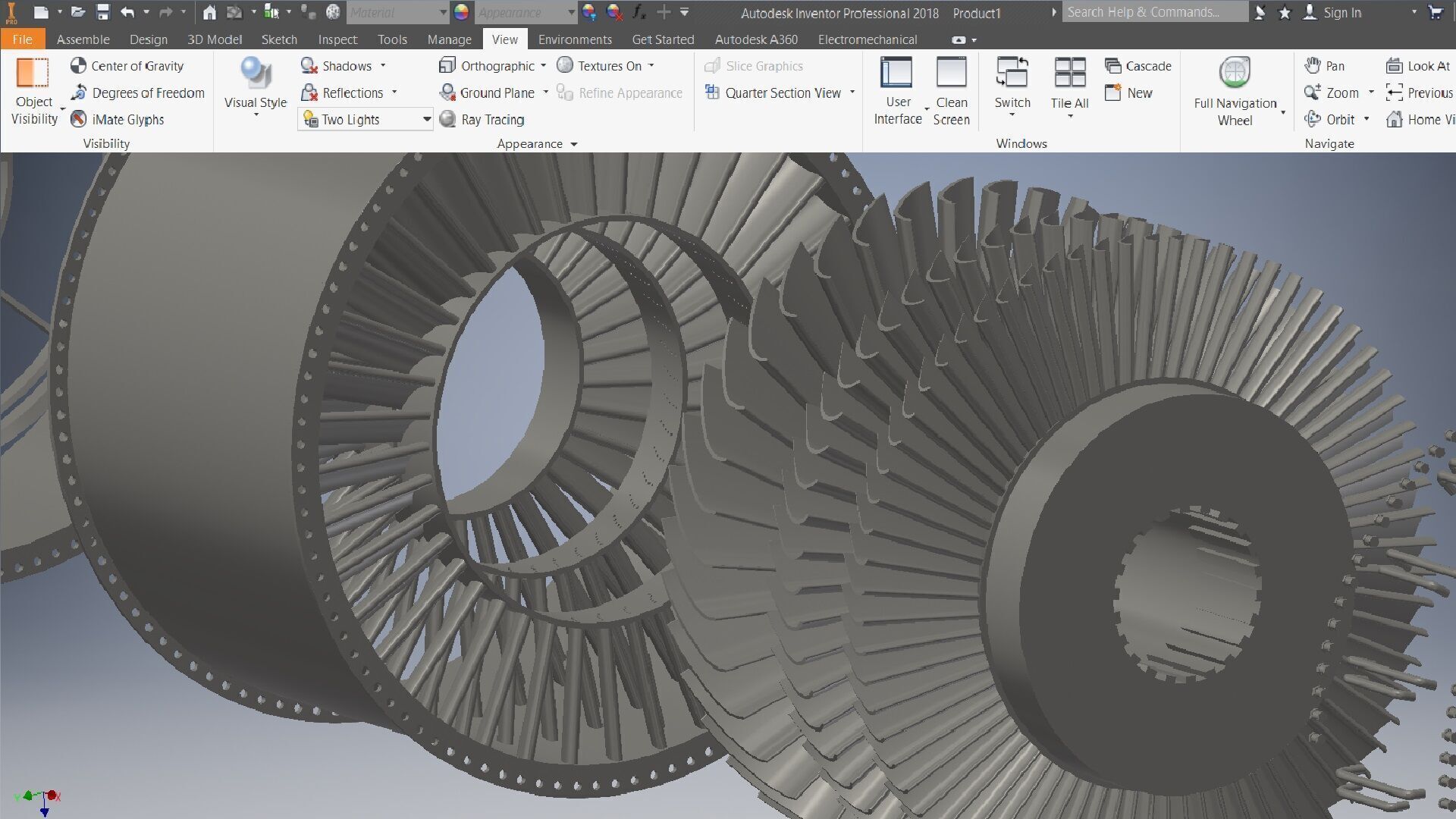
Task: Open Object Visibility options
Action: 34,92
